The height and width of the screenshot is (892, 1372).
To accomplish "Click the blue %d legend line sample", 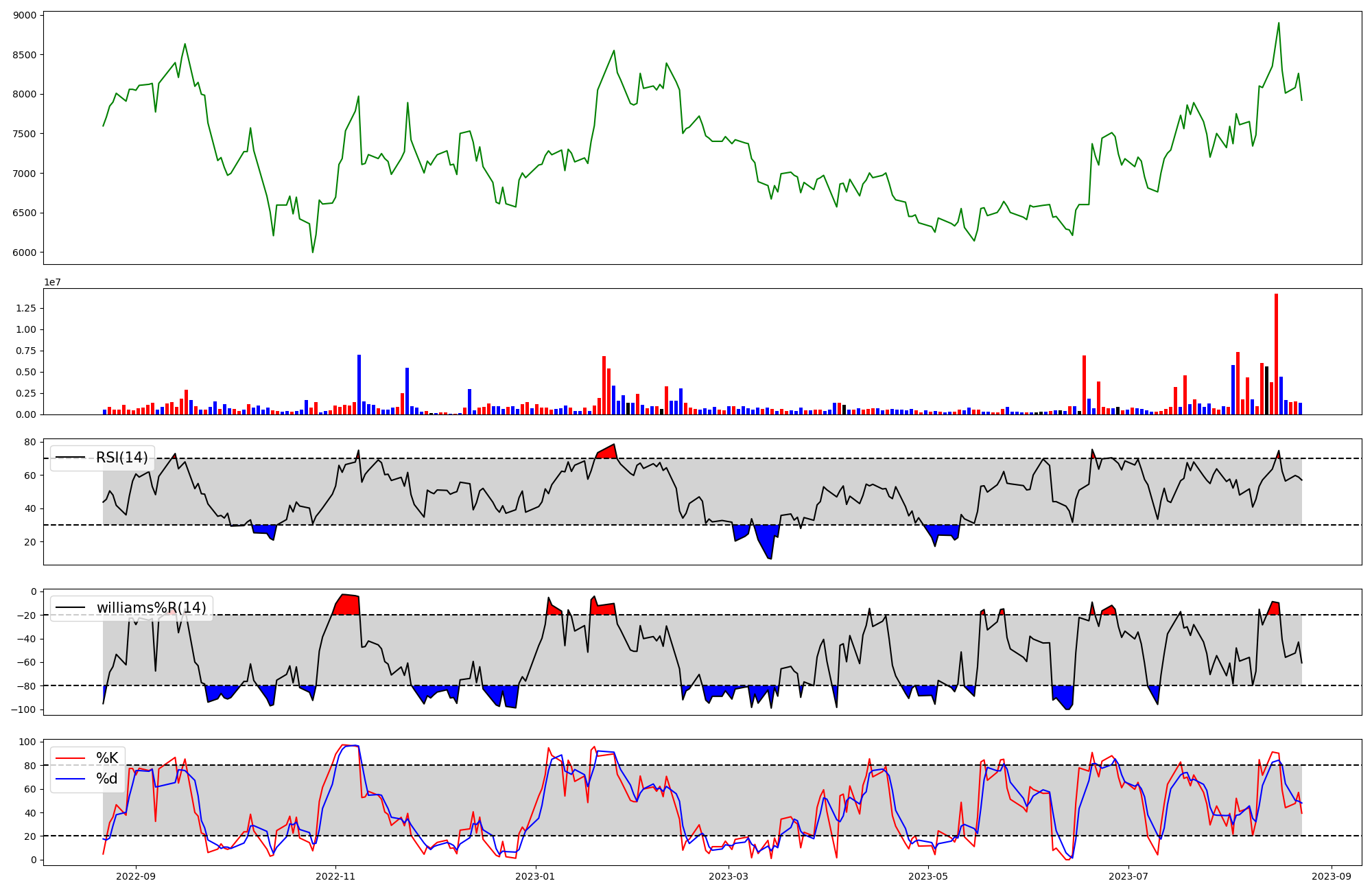I will click(x=71, y=779).
